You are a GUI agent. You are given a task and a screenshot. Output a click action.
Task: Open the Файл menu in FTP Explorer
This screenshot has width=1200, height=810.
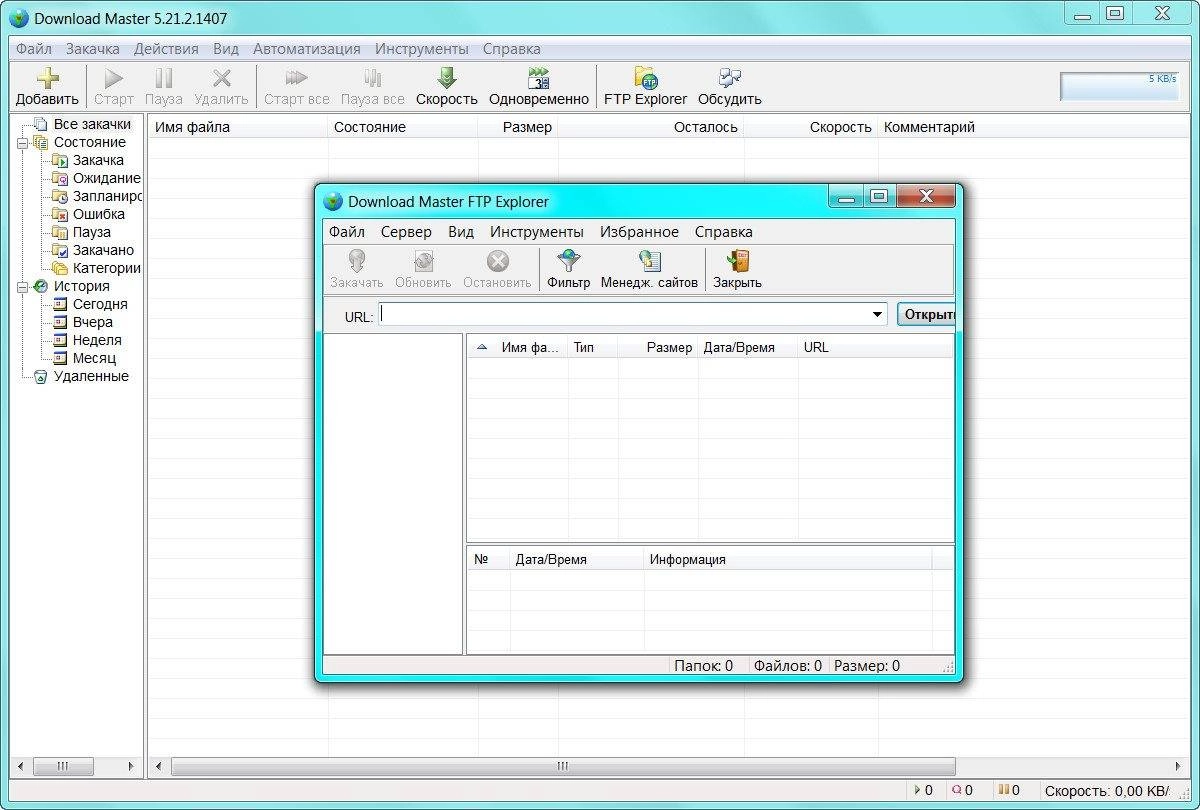(347, 231)
